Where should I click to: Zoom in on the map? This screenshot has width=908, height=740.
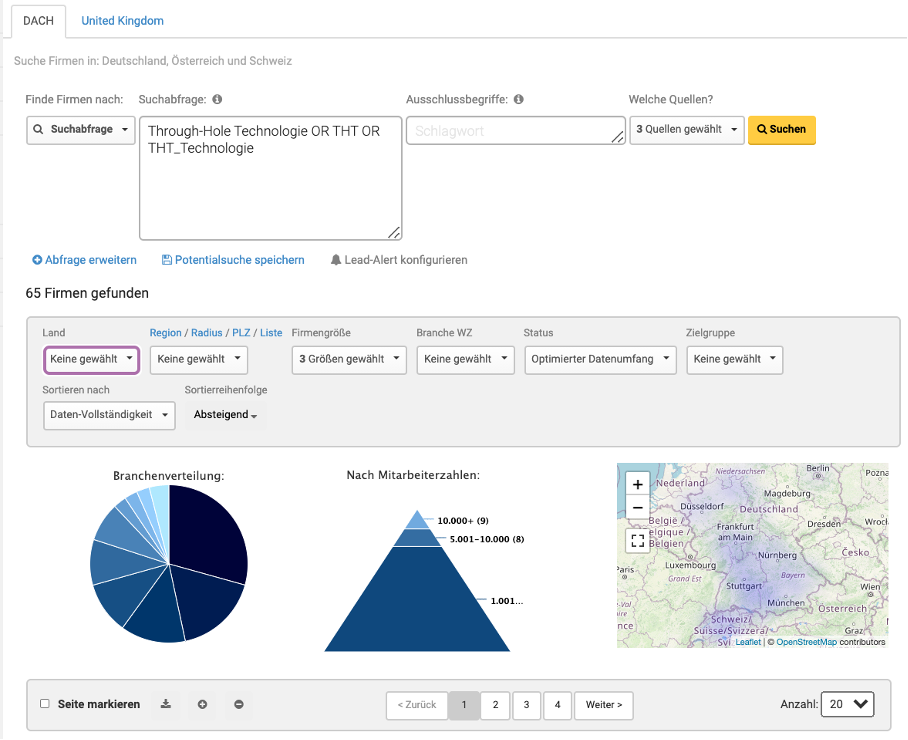tap(638, 484)
